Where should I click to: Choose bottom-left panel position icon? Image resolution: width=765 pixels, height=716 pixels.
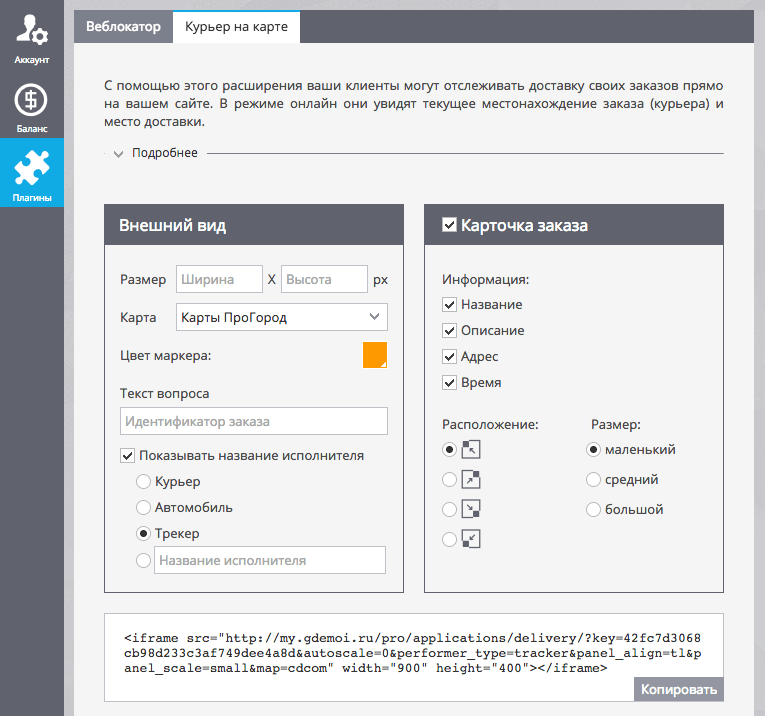coord(471,540)
